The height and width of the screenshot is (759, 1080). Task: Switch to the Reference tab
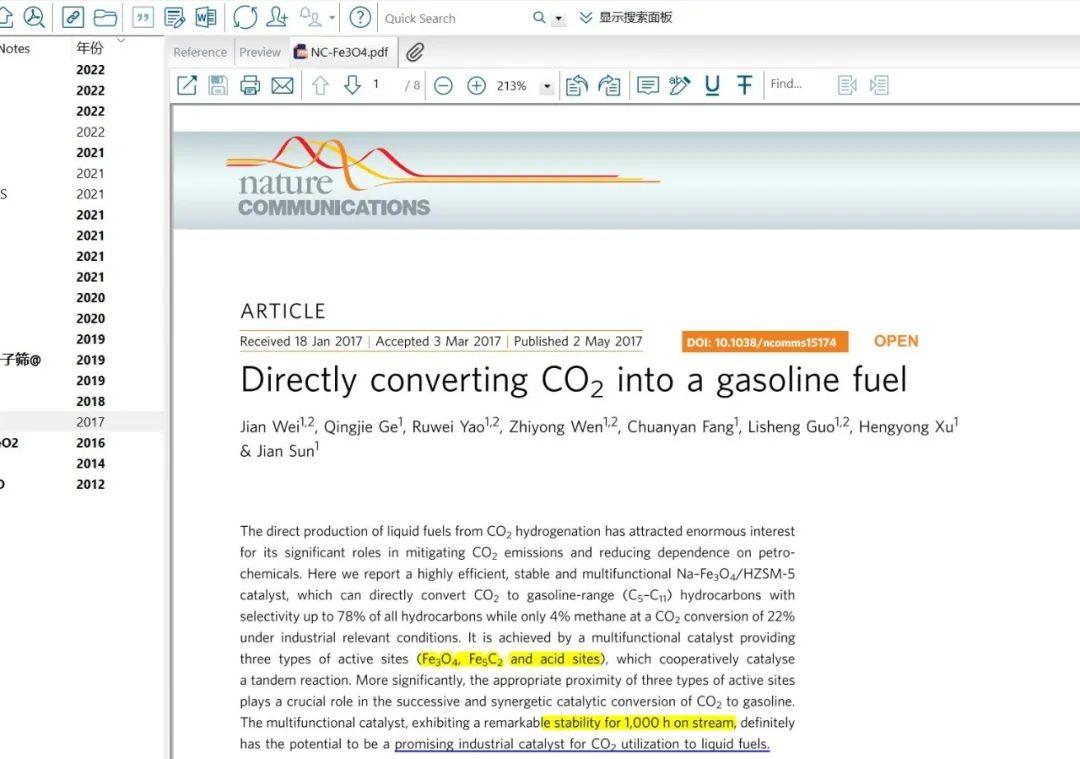pos(200,52)
